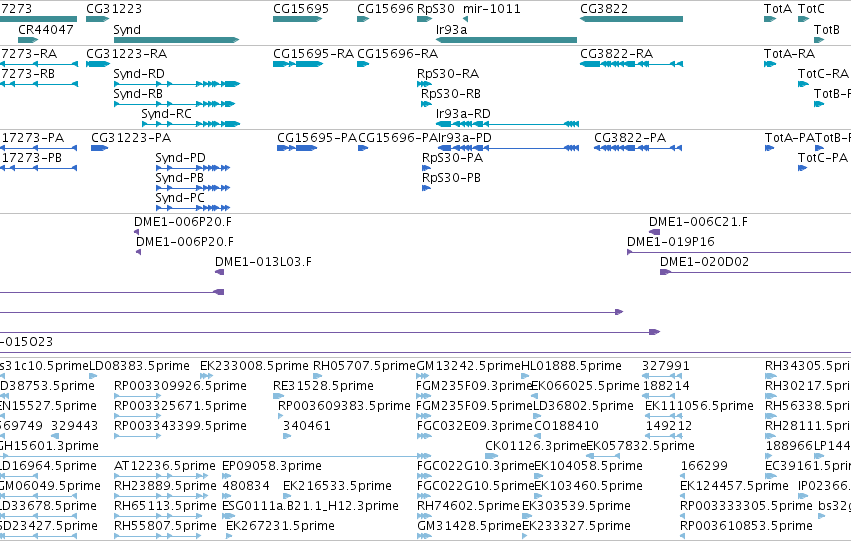Screen dimensions: 851x541
Task: Select EST EK057832.5prime
Action: pos(640,447)
